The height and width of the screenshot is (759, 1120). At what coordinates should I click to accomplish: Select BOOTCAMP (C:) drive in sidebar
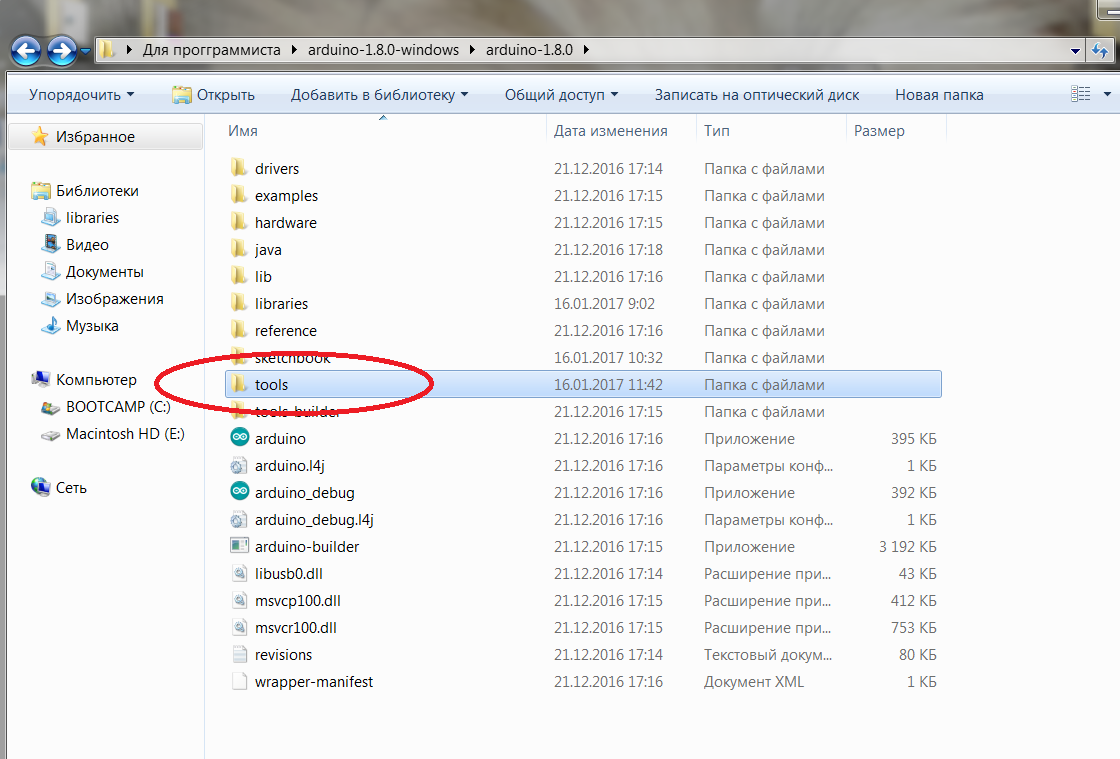118,407
